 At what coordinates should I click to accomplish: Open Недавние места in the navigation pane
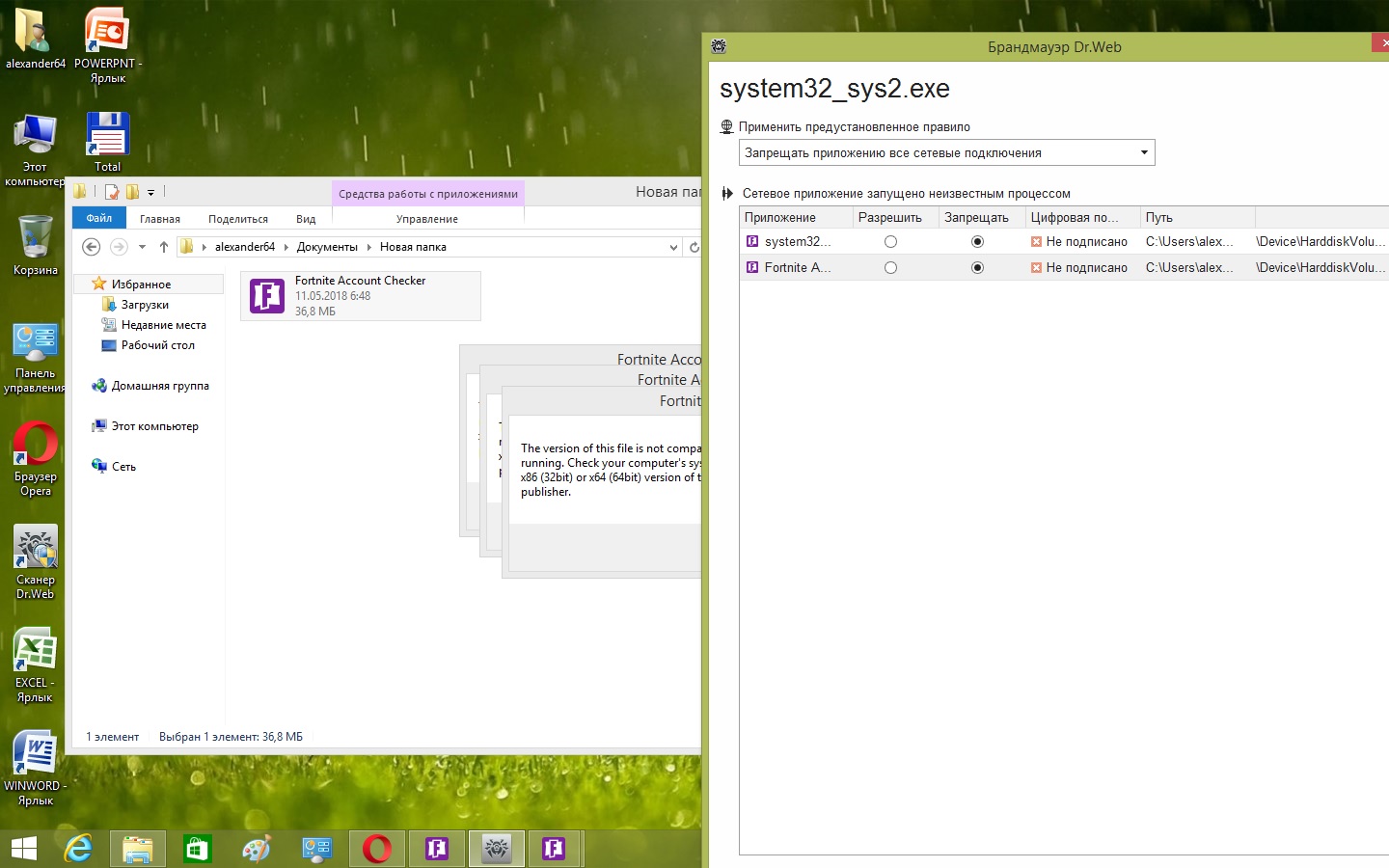[164, 325]
